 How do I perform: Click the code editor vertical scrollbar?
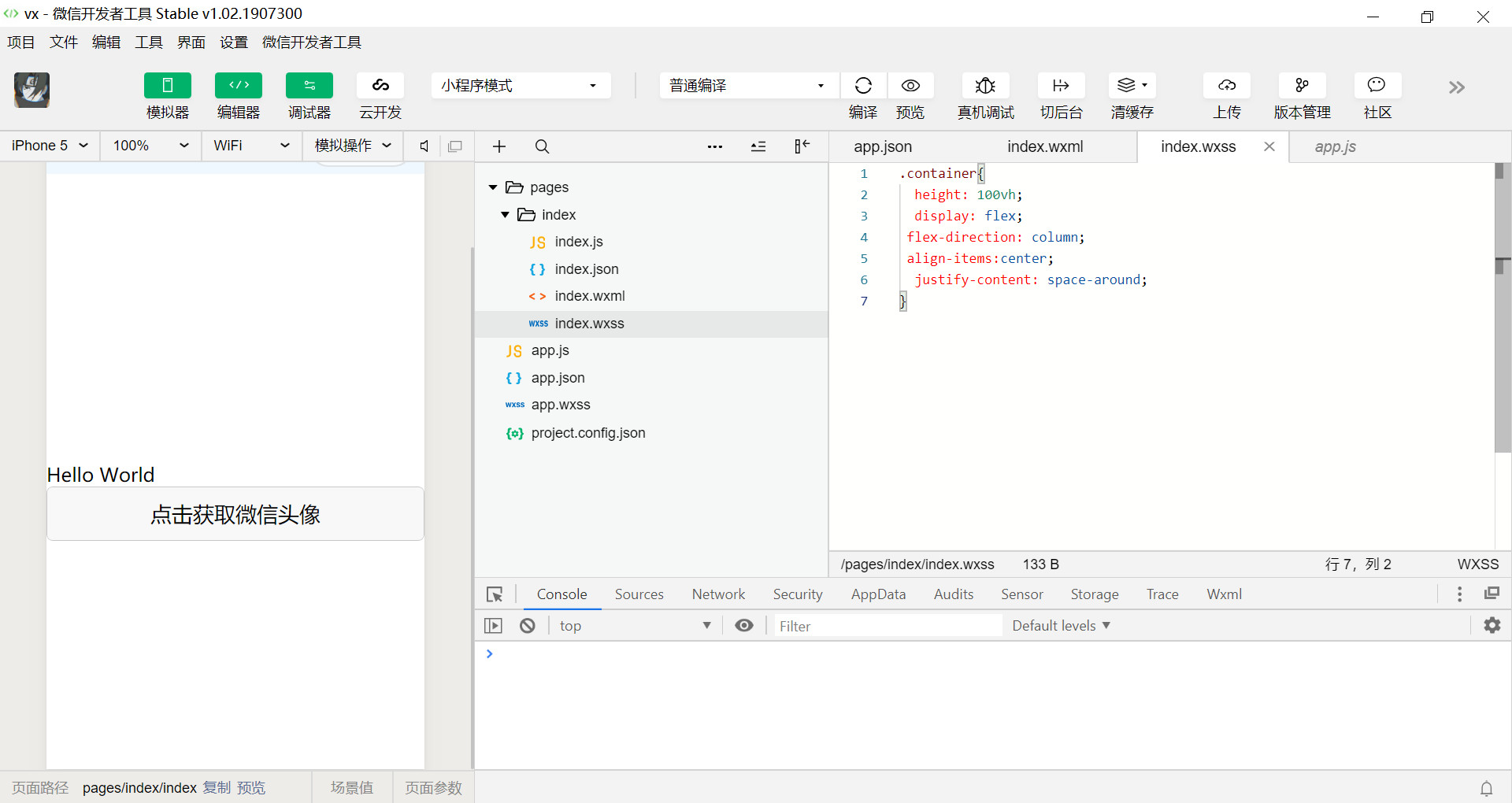[1502, 354]
